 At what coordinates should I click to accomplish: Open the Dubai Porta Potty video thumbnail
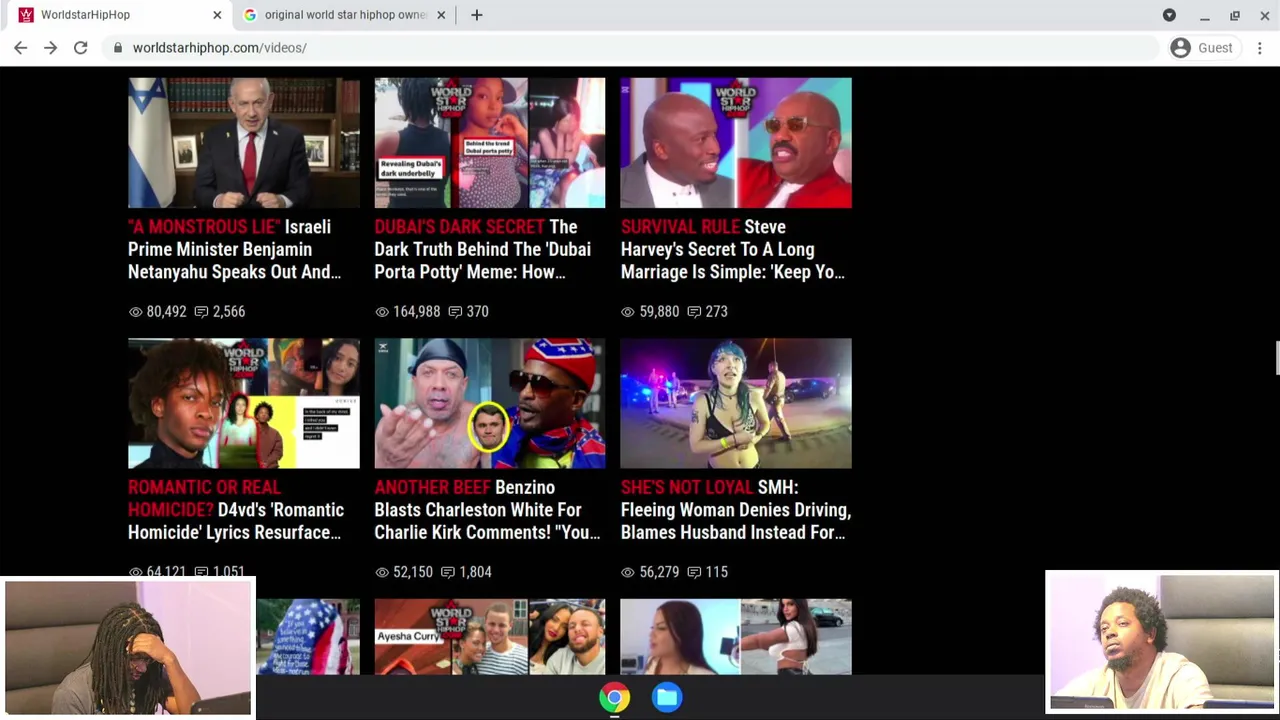click(490, 143)
